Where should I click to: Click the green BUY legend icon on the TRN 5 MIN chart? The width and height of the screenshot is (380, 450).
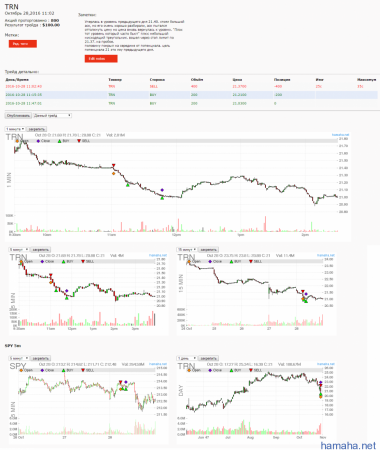pos(63,261)
